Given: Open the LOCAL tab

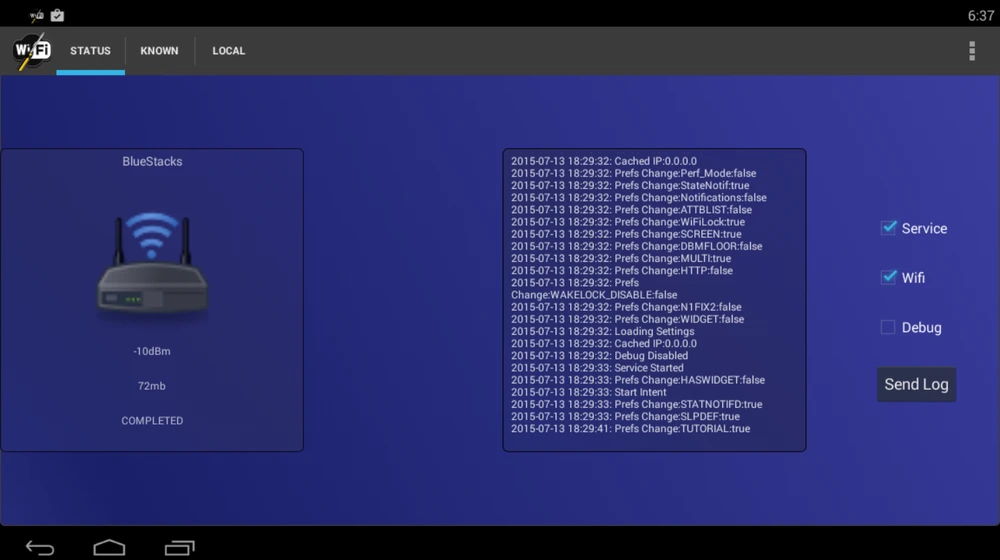Looking at the screenshot, I should pos(228,51).
